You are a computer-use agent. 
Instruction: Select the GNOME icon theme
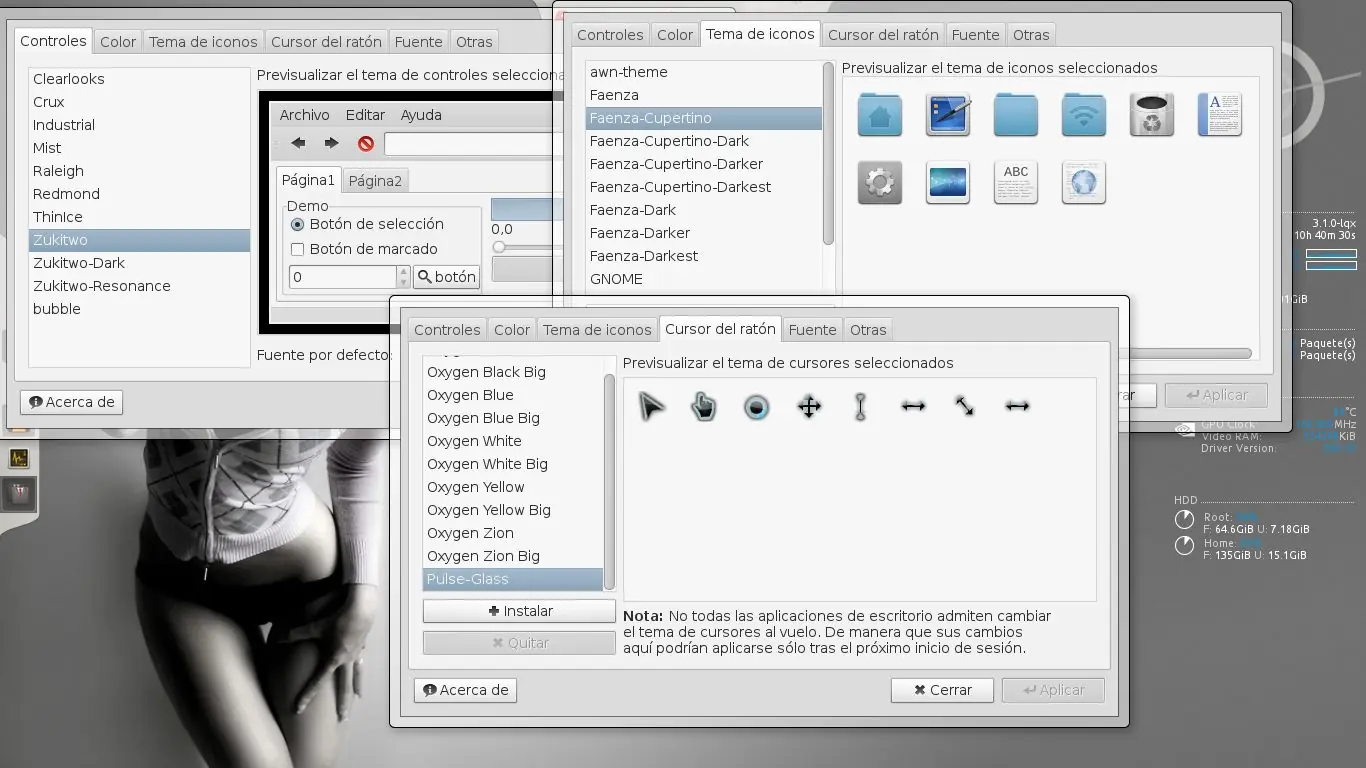pyautogui.click(x=704, y=279)
